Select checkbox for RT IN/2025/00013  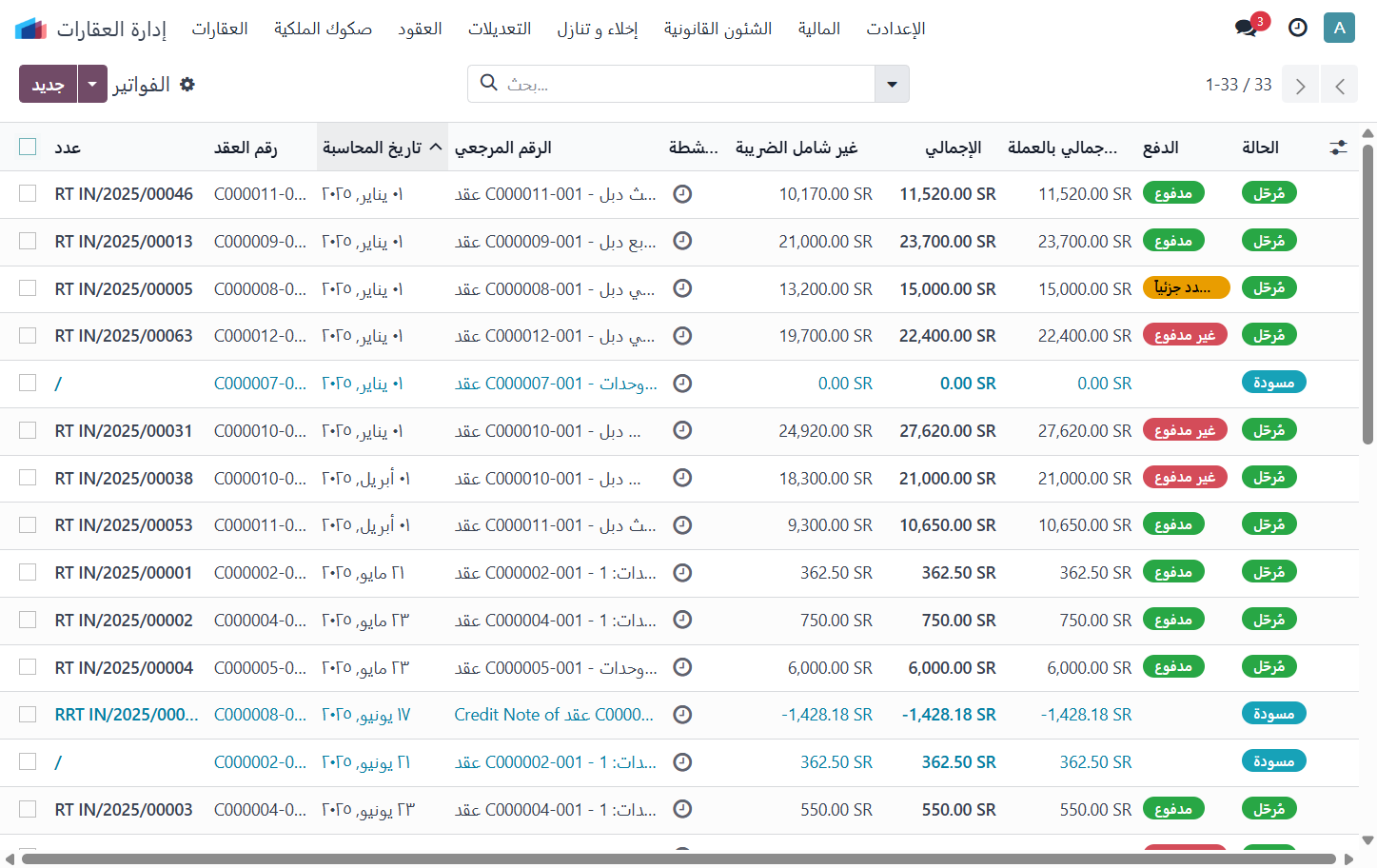tap(28, 241)
